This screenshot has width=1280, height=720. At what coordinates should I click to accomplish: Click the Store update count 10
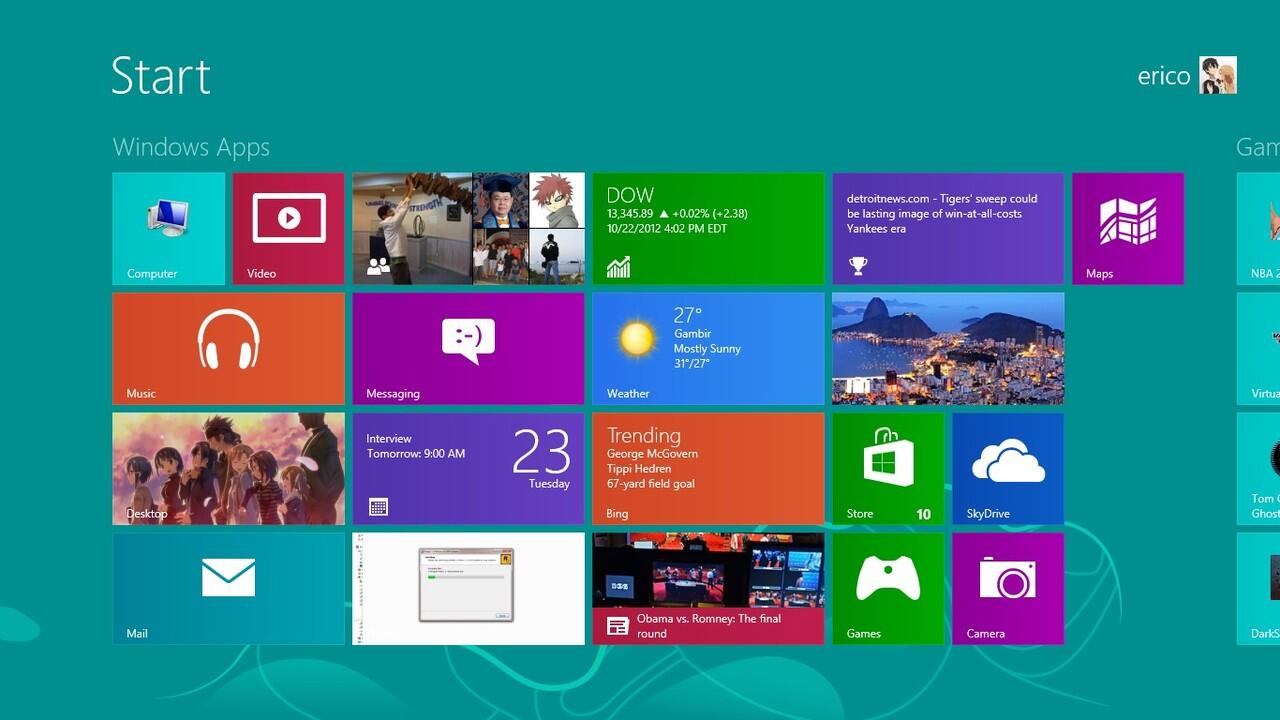pyautogui.click(x=923, y=514)
